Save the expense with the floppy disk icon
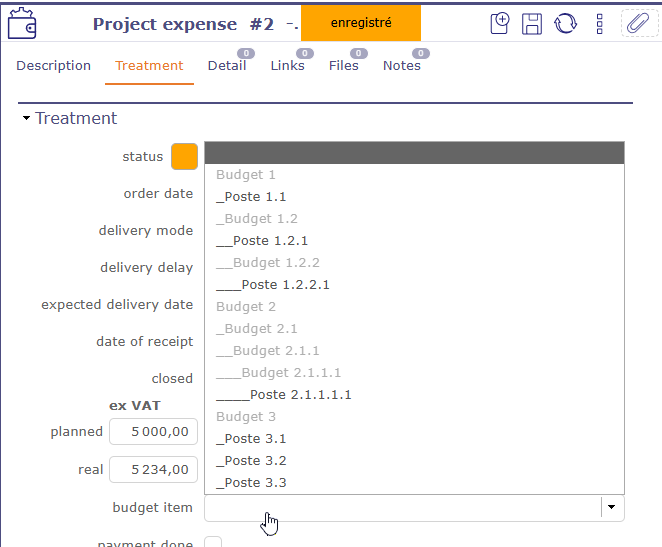 click(533, 23)
